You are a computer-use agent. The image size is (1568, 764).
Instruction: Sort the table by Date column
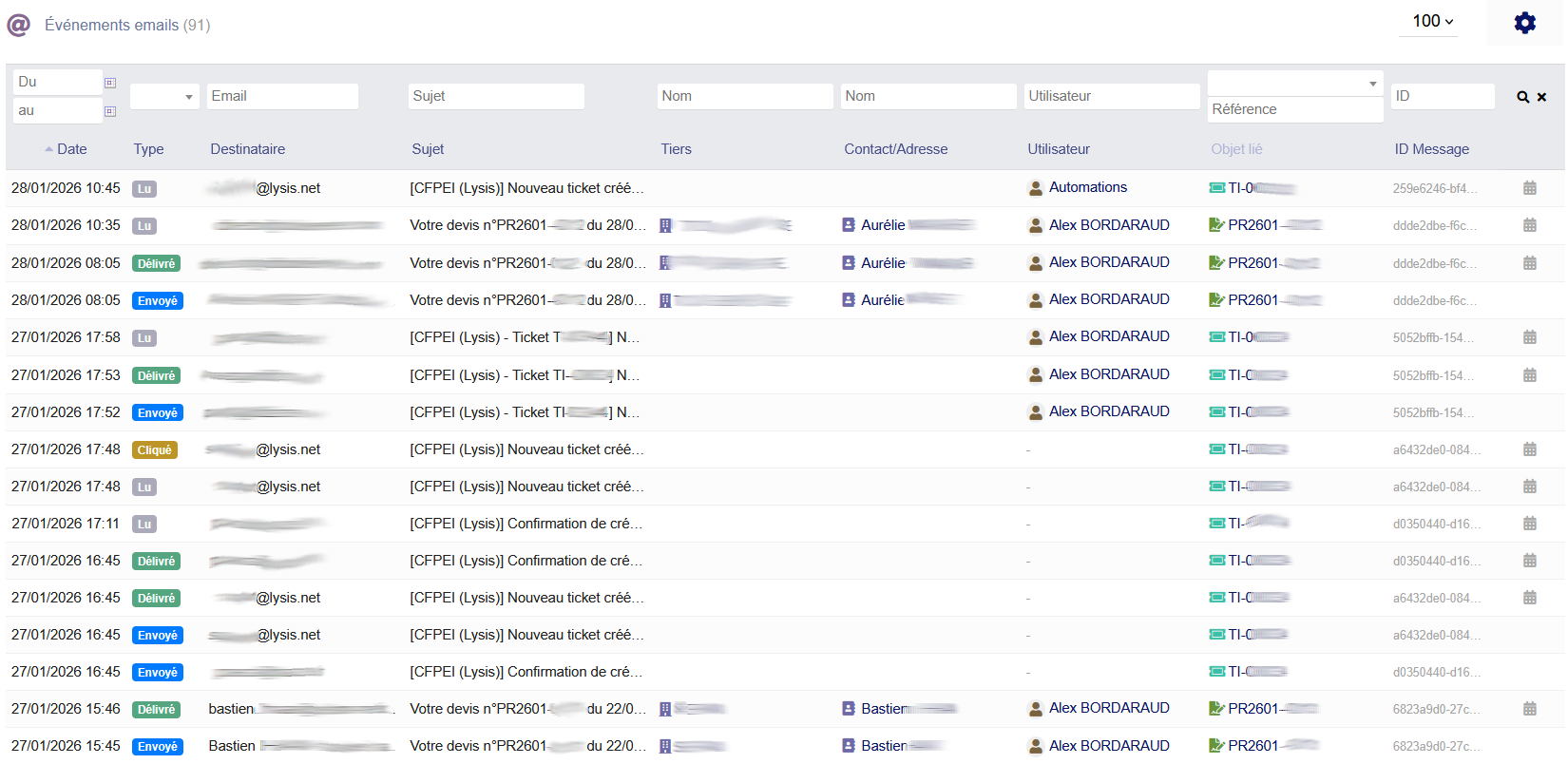pos(71,149)
